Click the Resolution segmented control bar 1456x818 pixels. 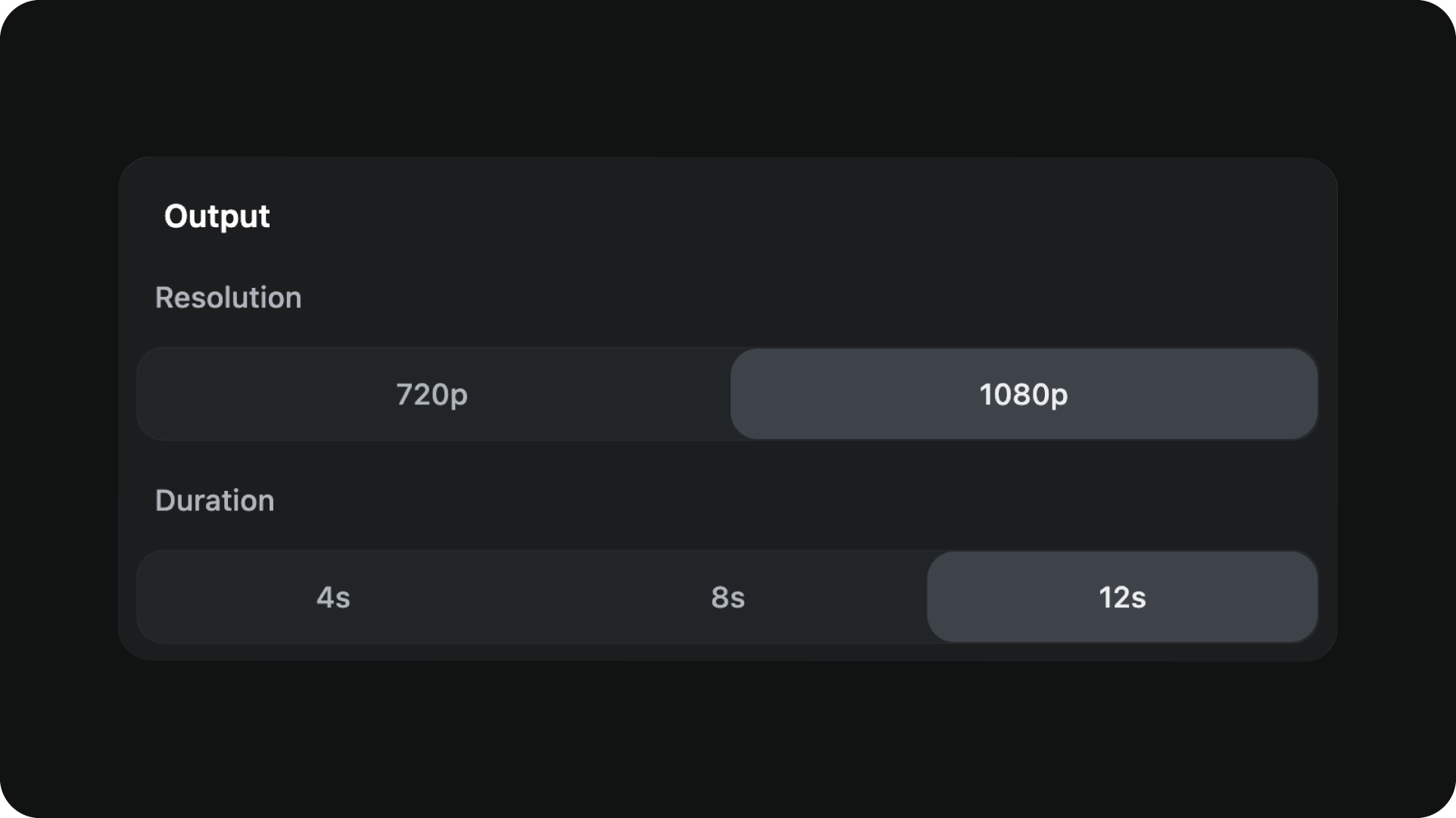pyautogui.click(x=727, y=394)
